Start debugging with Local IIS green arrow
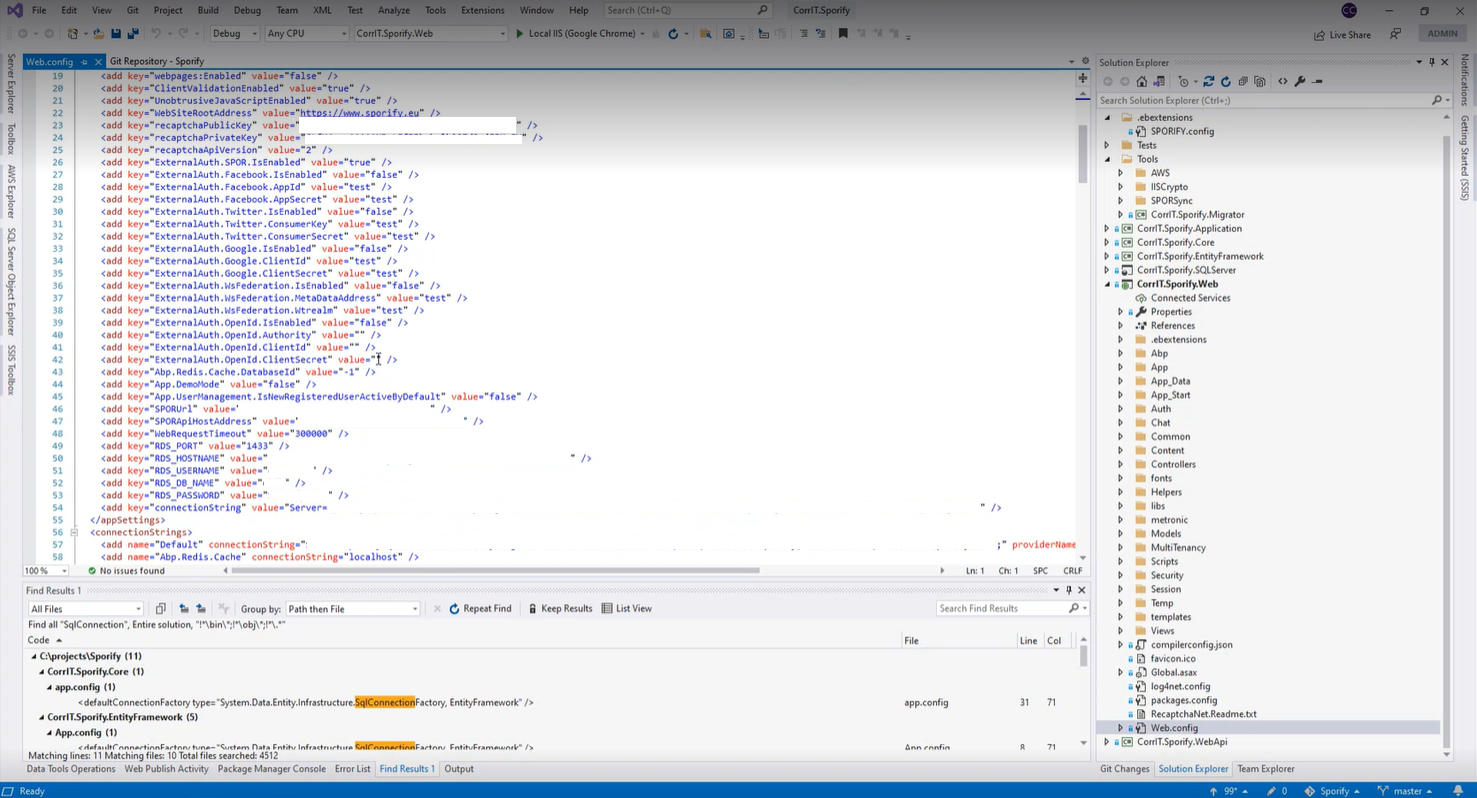Image resolution: width=1477 pixels, height=798 pixels. [x=519, y=34]
